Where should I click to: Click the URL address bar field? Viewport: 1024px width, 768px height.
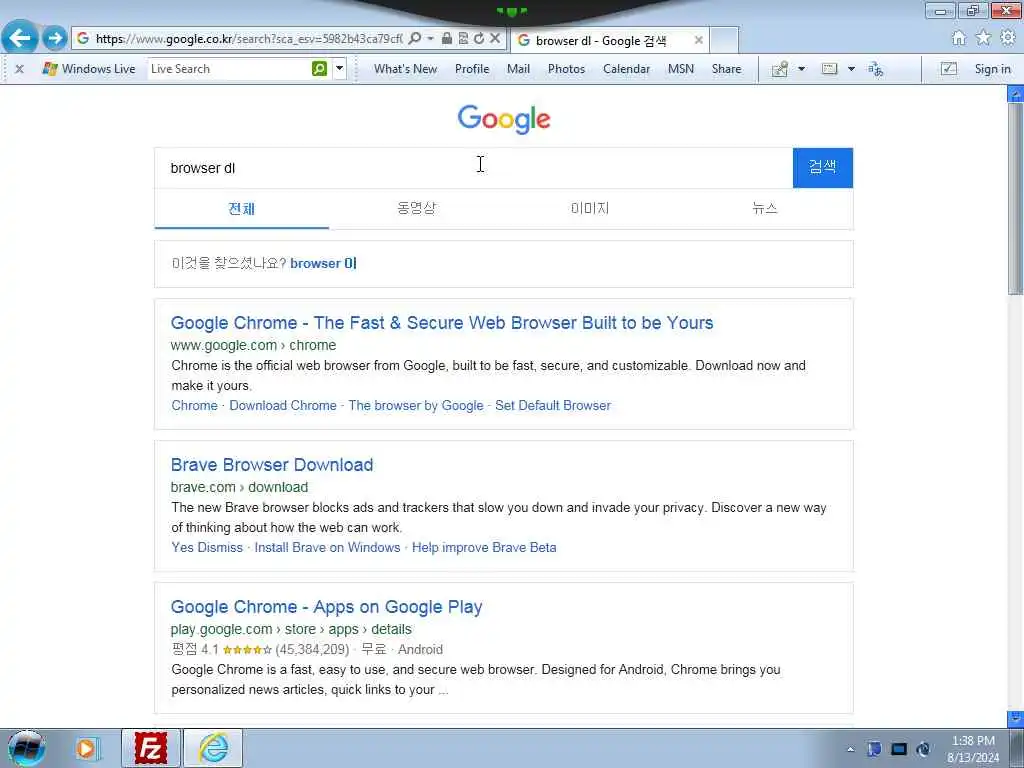(248, 39)
